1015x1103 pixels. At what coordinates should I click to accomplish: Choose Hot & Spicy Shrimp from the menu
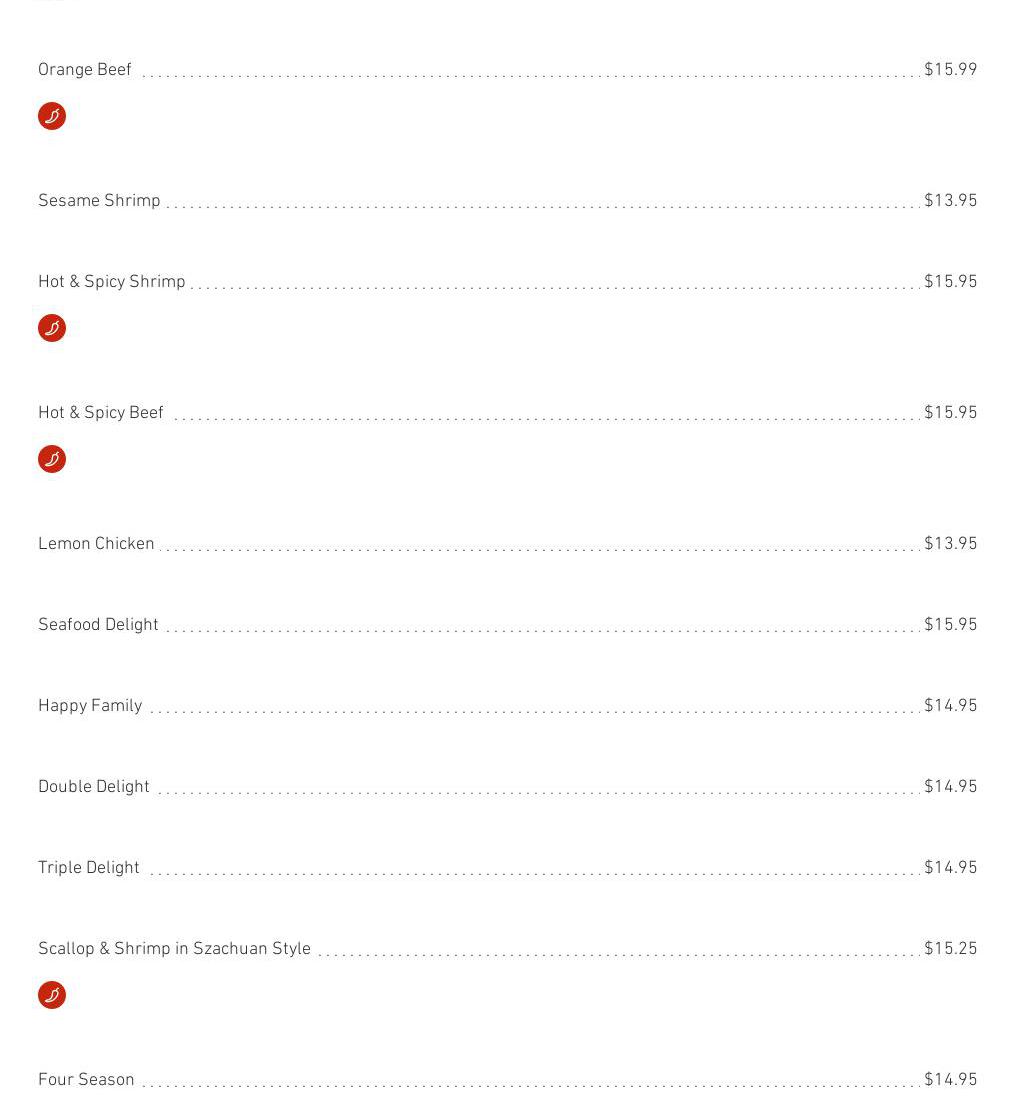point(112,282)
